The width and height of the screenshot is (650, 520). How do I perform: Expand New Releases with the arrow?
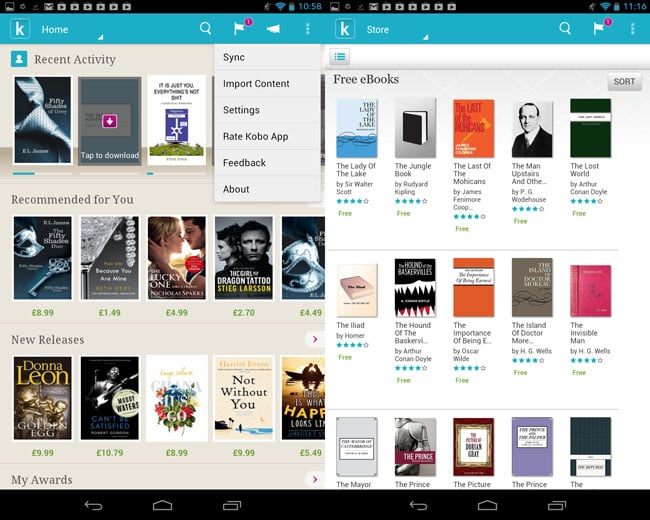point(315,339)
